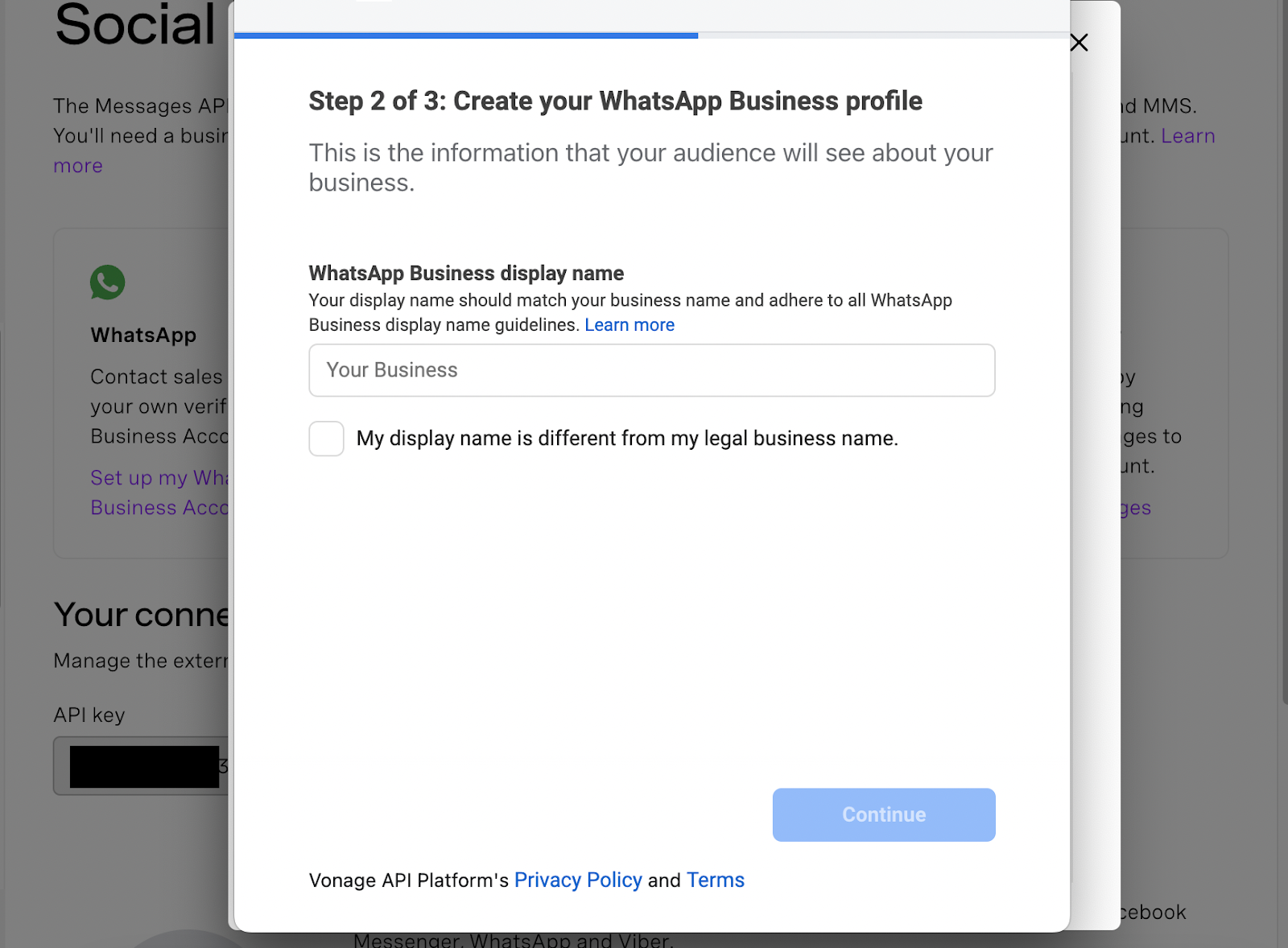Click the step progress bar at dialog top

coord(652,35)
